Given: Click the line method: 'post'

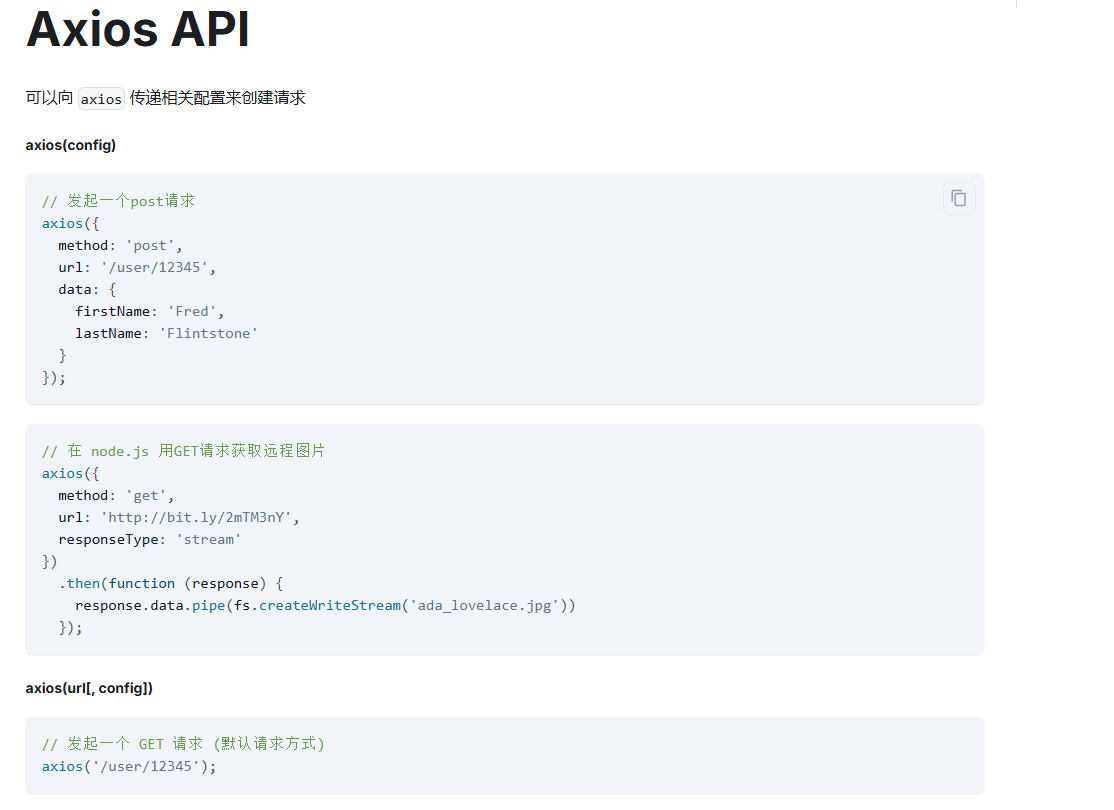Looking at the screenshot, I should (120, 245).
